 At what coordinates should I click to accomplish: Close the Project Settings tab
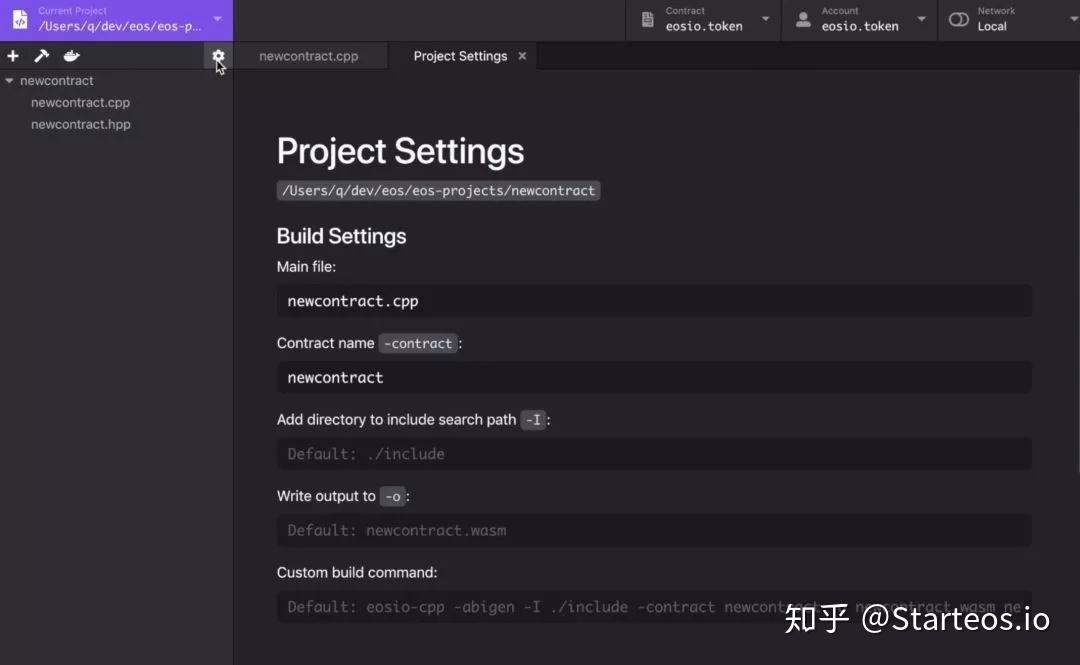coord(521,56)
